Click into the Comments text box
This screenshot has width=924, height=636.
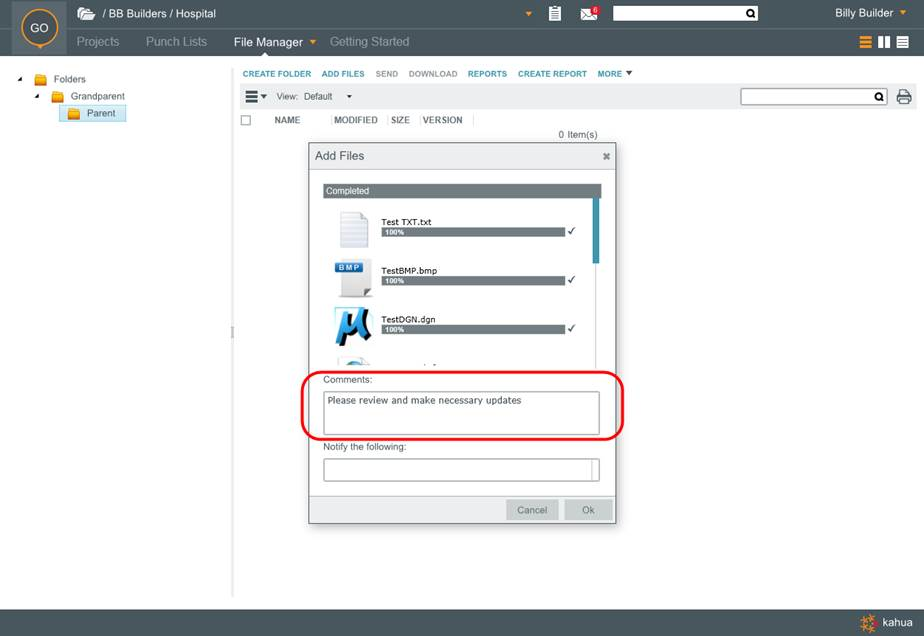pyautogui.click(x=461, y=412)
